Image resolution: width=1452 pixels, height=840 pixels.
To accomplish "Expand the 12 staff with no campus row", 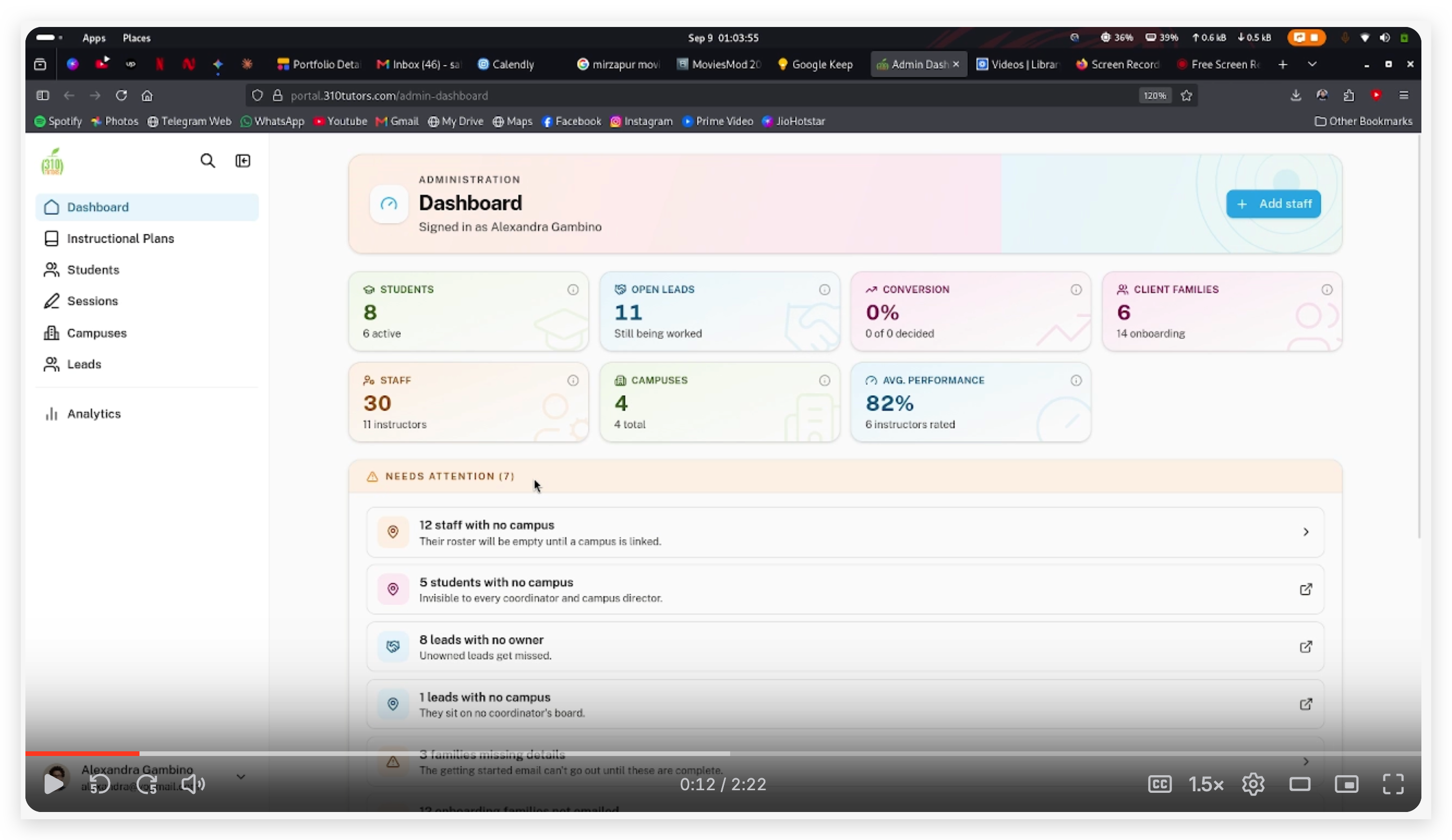I will [x=845, y=533].
